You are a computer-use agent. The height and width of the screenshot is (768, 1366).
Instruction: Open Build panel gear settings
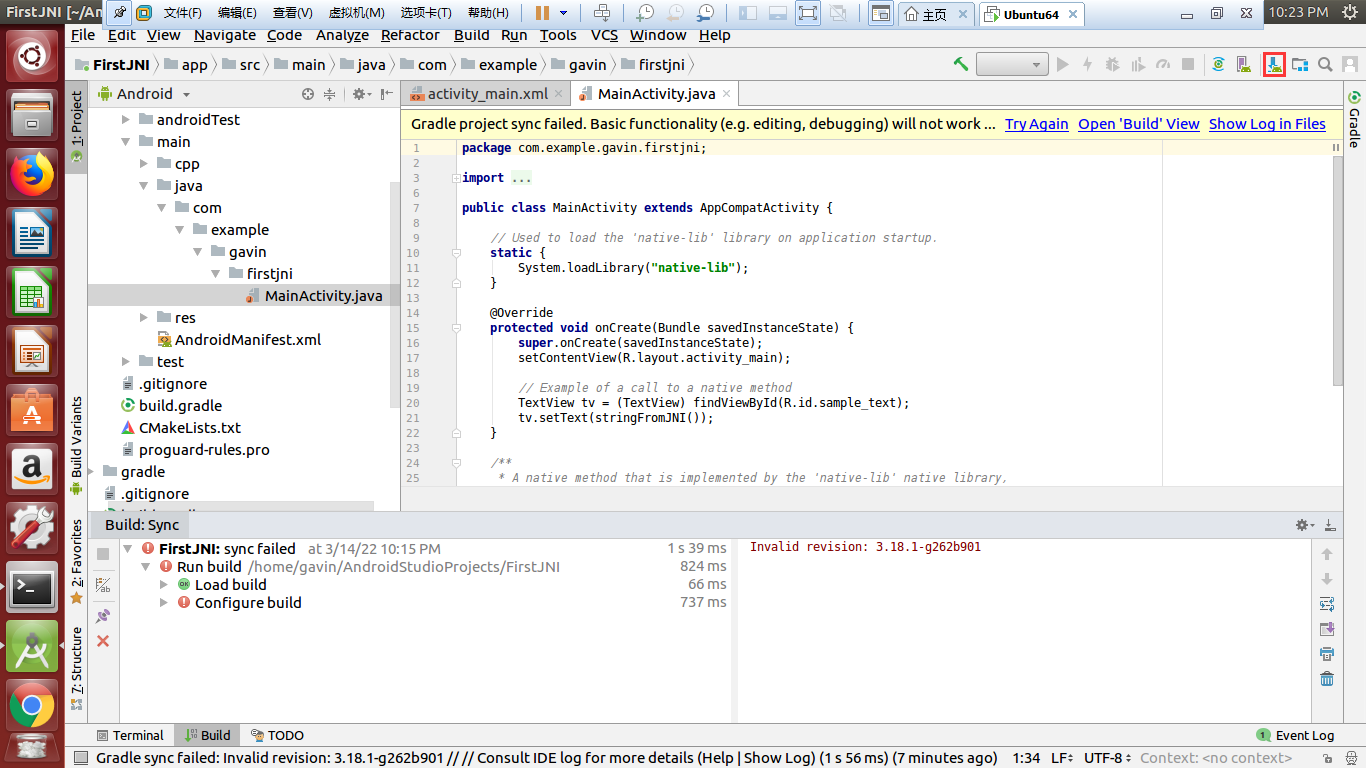pos(1303,525)
